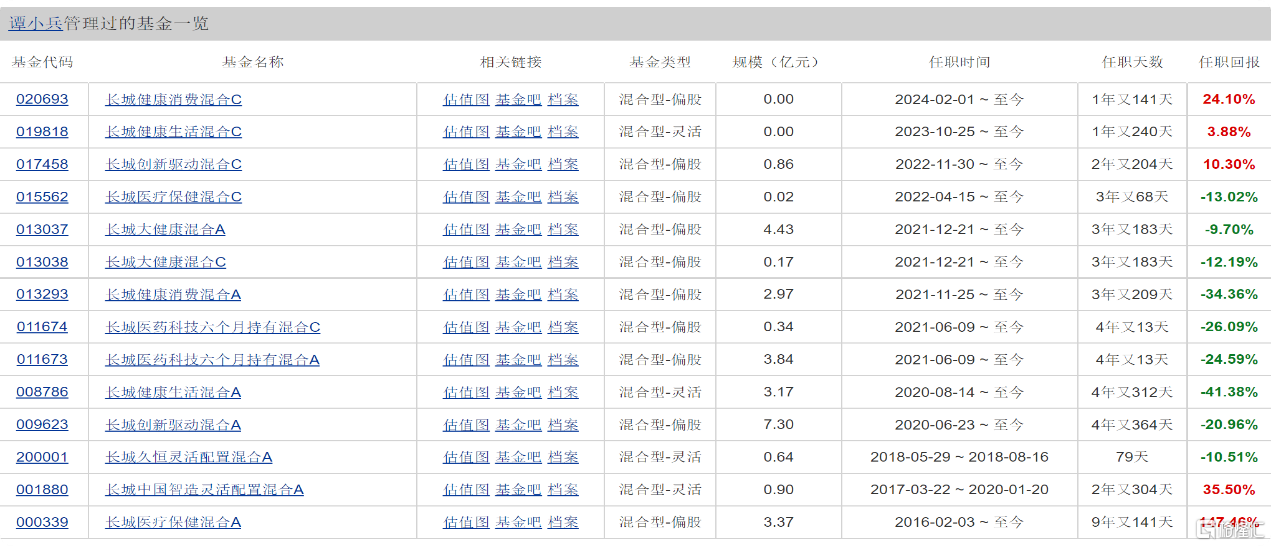Open 档案 for fund 008786
This screenshot has width=1271, height=546.
pos(563,392)
